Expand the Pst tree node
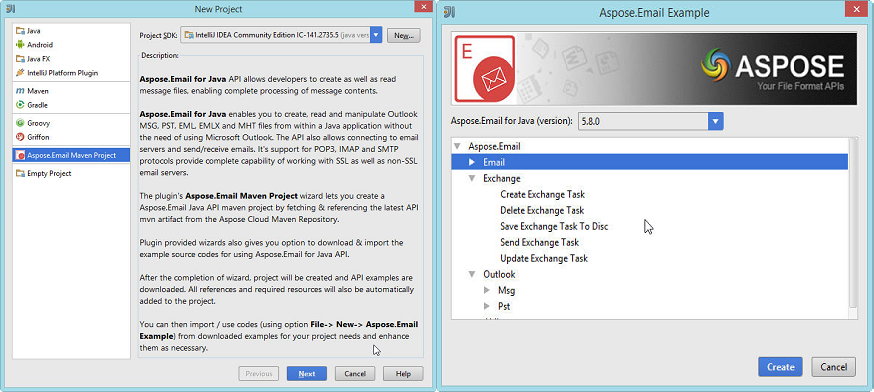Image resolution: width=874 pixels, height=392 pixels. [x=487, y=306]
